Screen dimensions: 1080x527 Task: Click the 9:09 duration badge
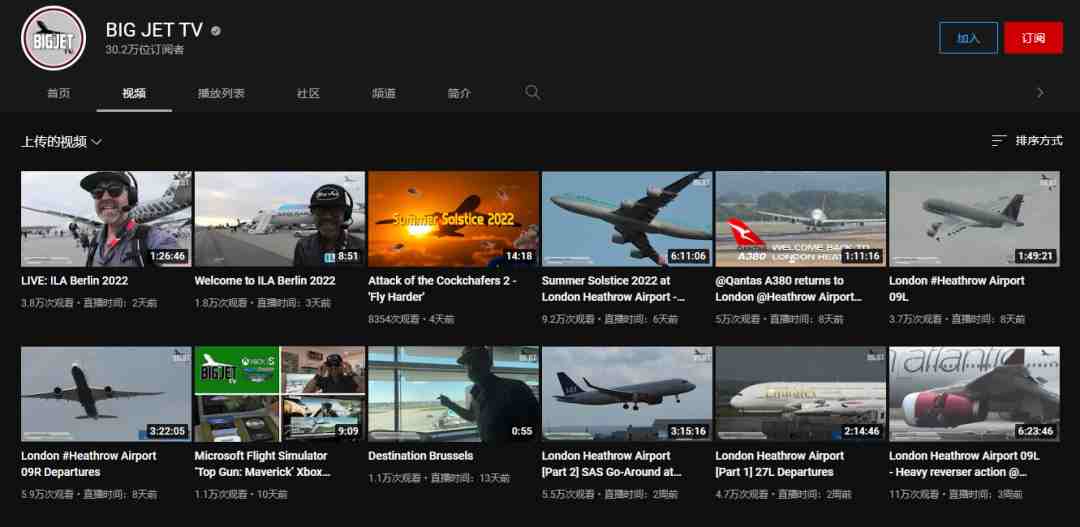click(x=348, y=432)
